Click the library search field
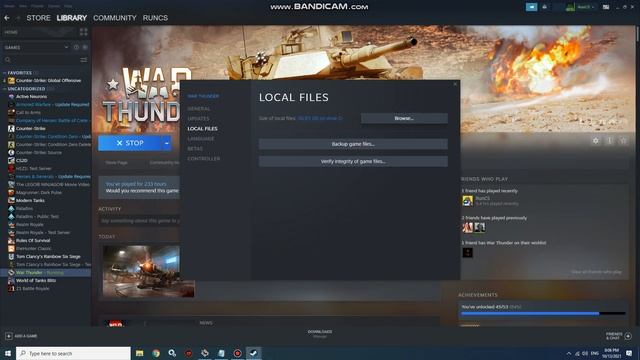640x360 pixels. [x=41, y=60]
